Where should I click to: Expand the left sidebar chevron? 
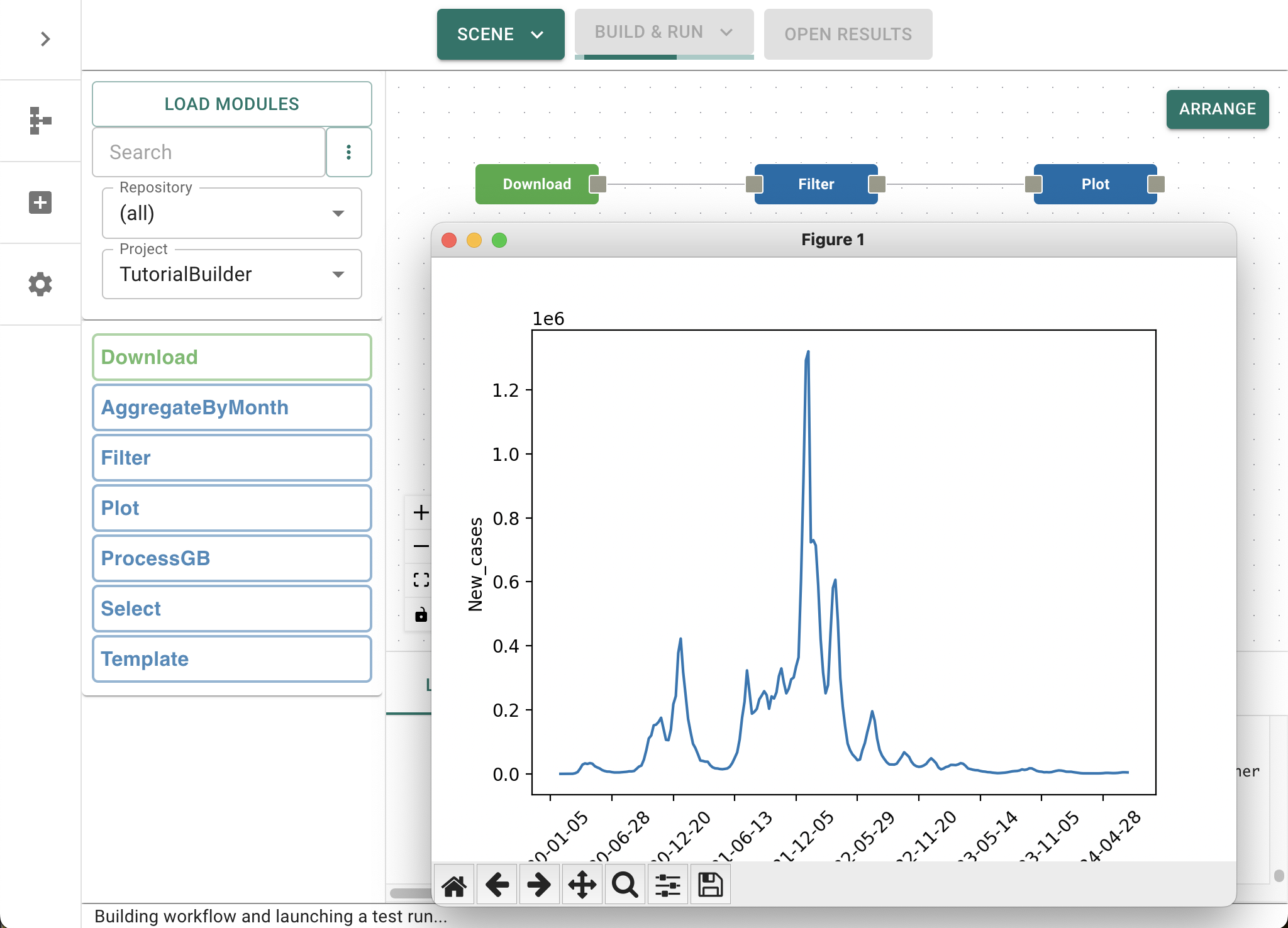pos(45,39)
